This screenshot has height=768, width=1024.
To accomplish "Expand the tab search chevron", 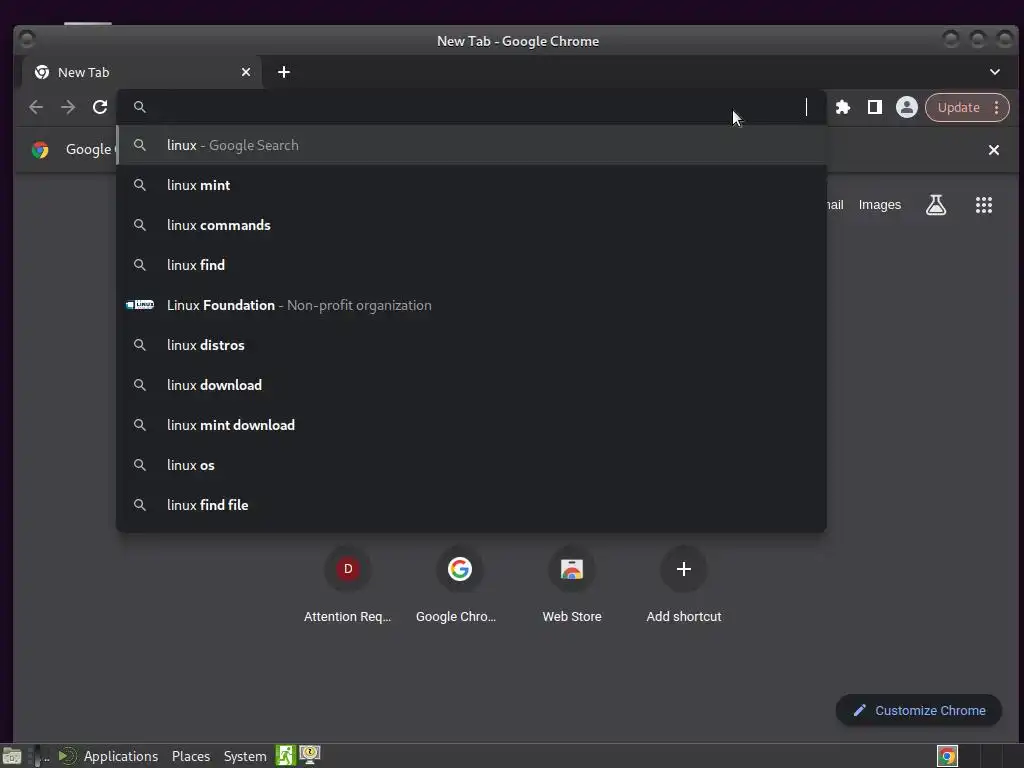I will pos(995,72).
